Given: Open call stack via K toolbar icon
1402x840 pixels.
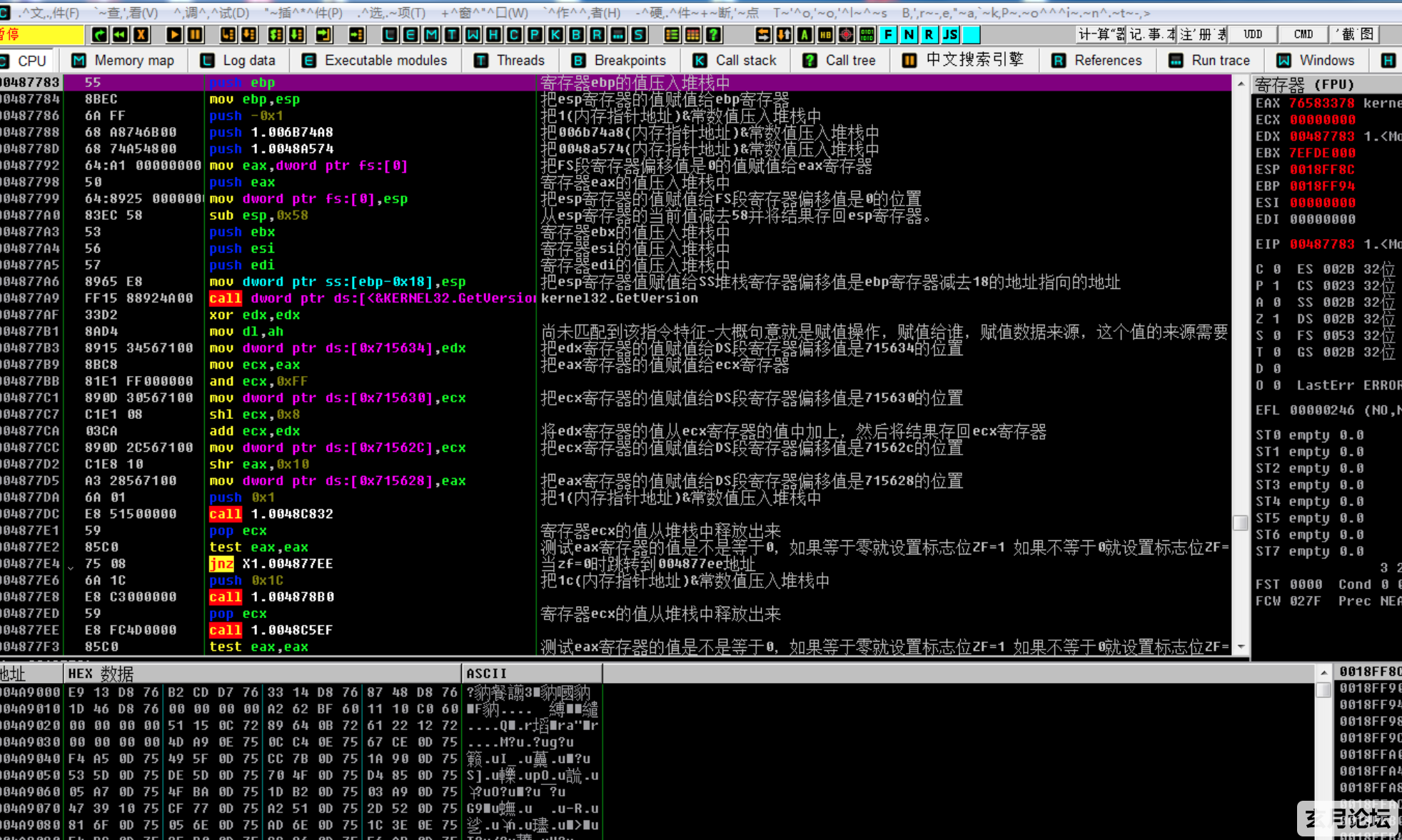Looking at the screenshot, I should [x=555, y=34].
